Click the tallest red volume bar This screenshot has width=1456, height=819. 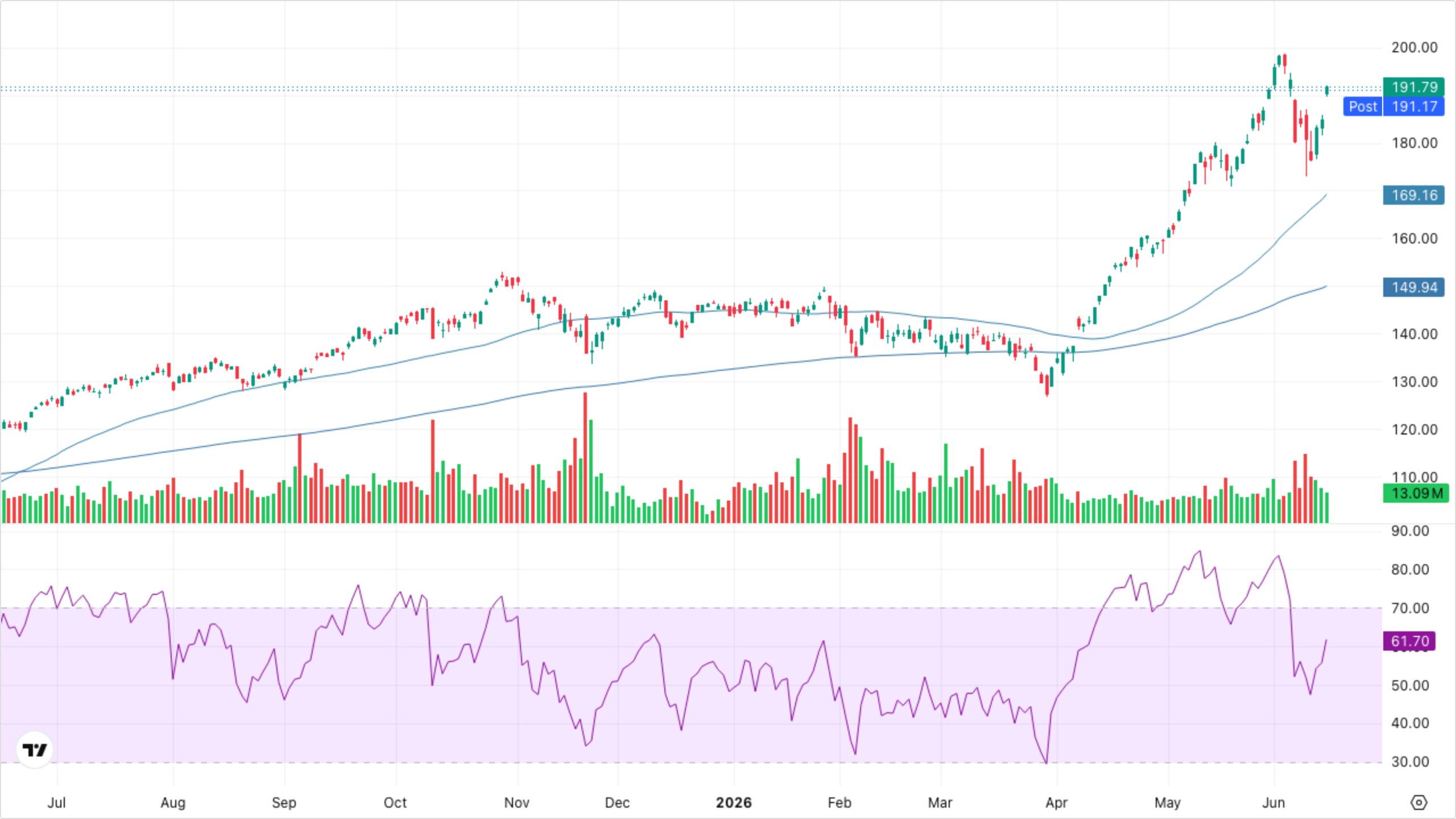pyautogui.click(x=585, y=458)
